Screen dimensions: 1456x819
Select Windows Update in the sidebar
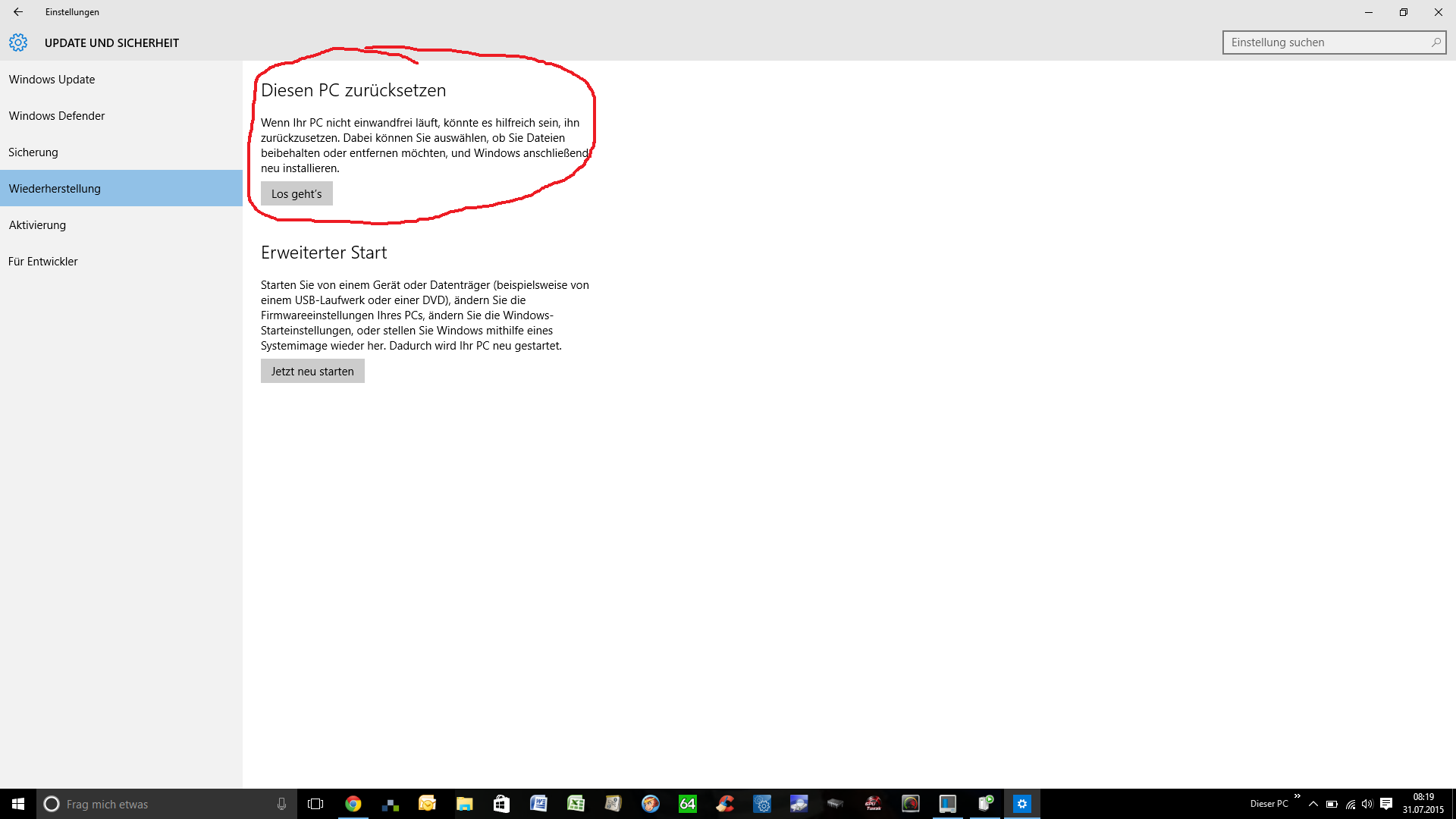coord(52,79)
